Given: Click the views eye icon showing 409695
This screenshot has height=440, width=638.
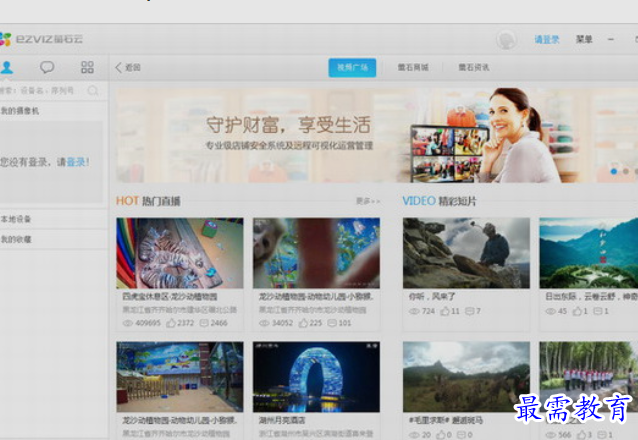Looking at the screenshot, I should click(128, 323).
